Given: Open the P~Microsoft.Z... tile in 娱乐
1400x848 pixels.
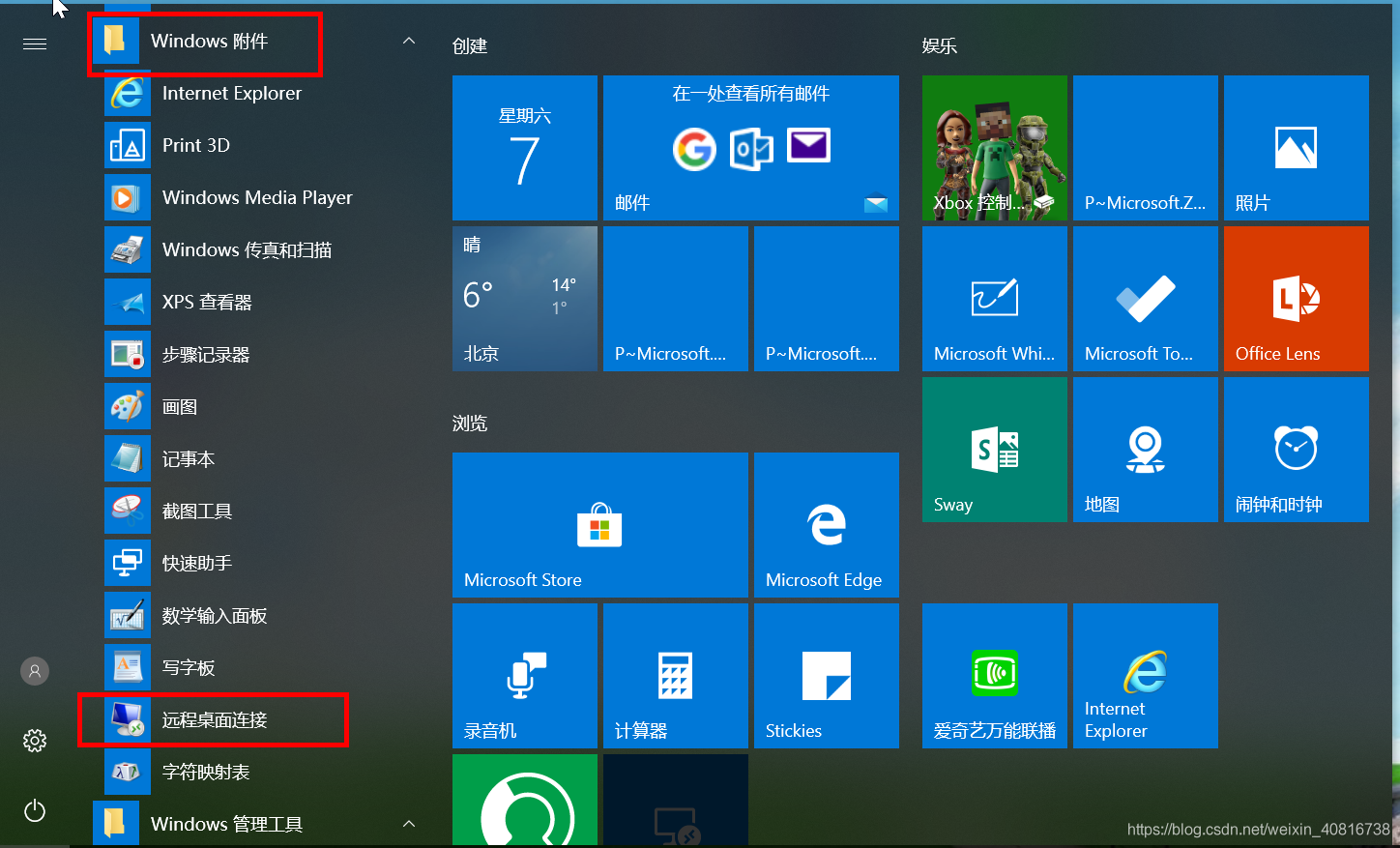Looking at the screenshot, I should click(1146, 148).
